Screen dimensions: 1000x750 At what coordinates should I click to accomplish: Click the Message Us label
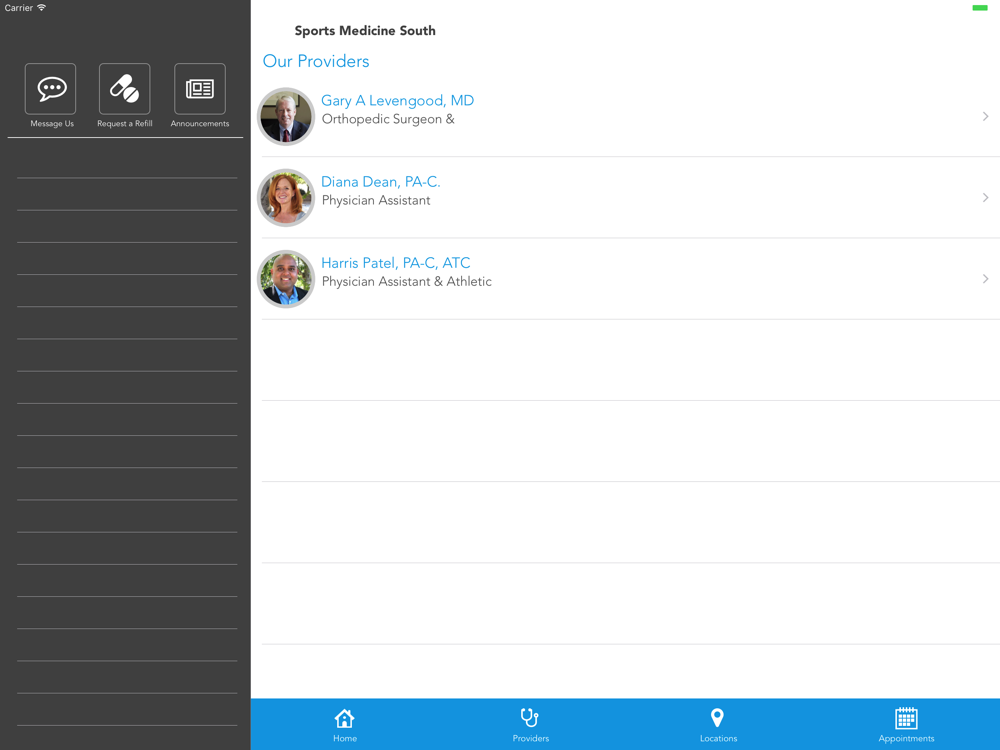coord(52,124)
